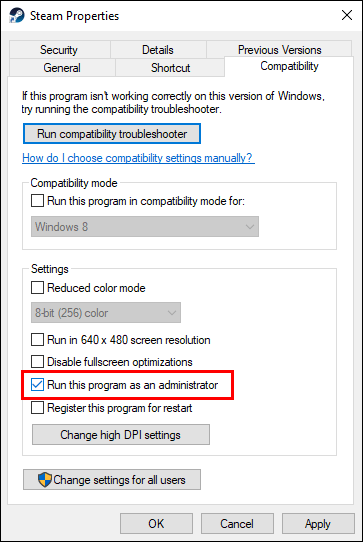Select the General tab
Screen dimensions: 363x542
62,67
